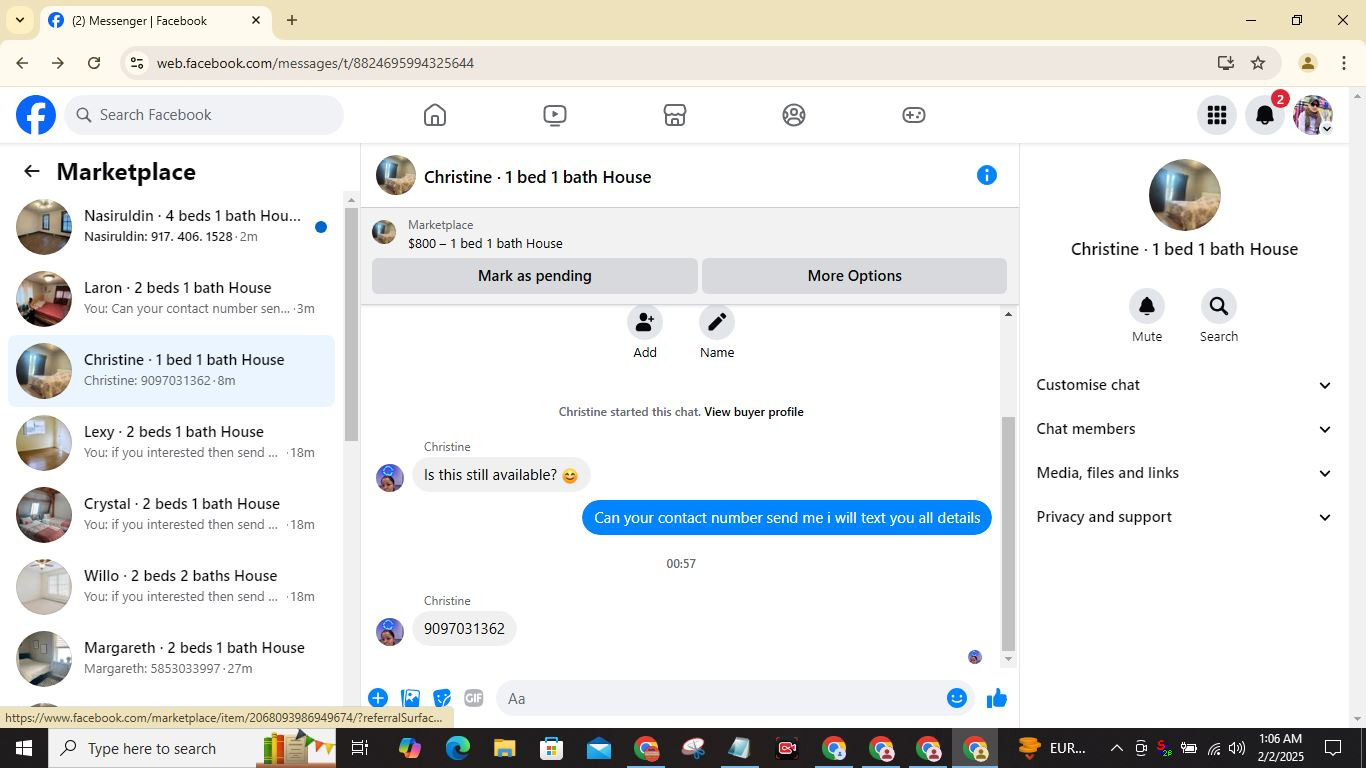The image size is (1366, 768).
Task: Click the chat messages scrollbar
Action: tap(1008, 534)
